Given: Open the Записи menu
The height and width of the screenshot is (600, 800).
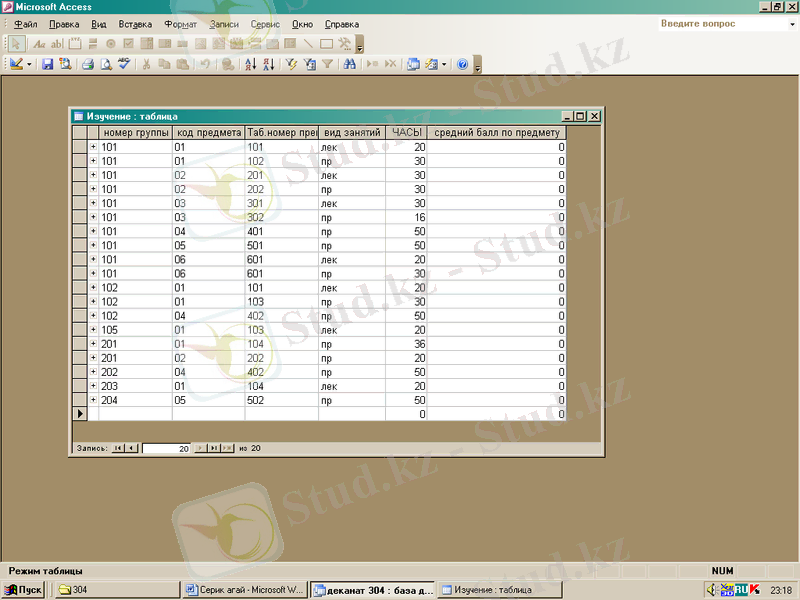Looking at the screenshot, I should tap(224, 24).
